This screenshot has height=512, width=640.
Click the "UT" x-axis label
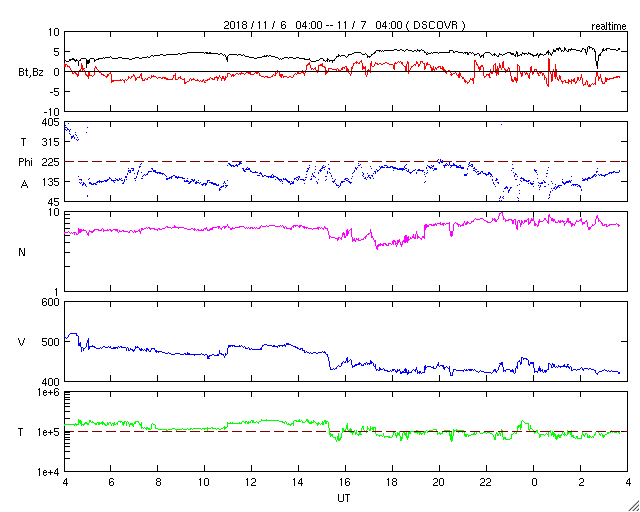coord(343,498)
